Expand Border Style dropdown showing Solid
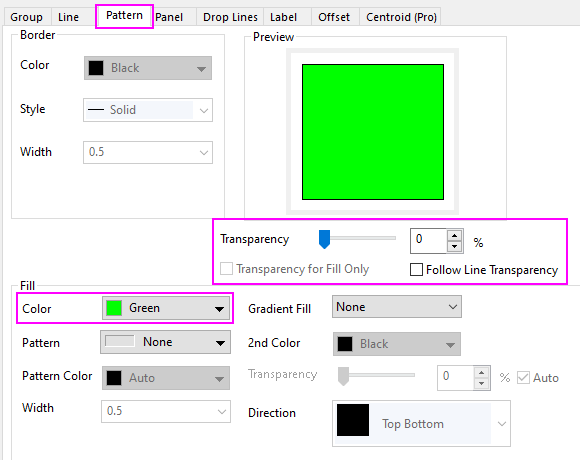580x460 pixels. (x=148, y=110)
